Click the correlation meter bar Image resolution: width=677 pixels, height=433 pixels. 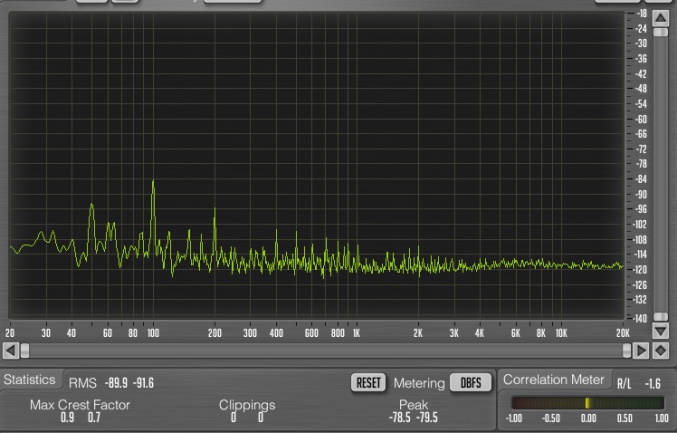[588, 403]
